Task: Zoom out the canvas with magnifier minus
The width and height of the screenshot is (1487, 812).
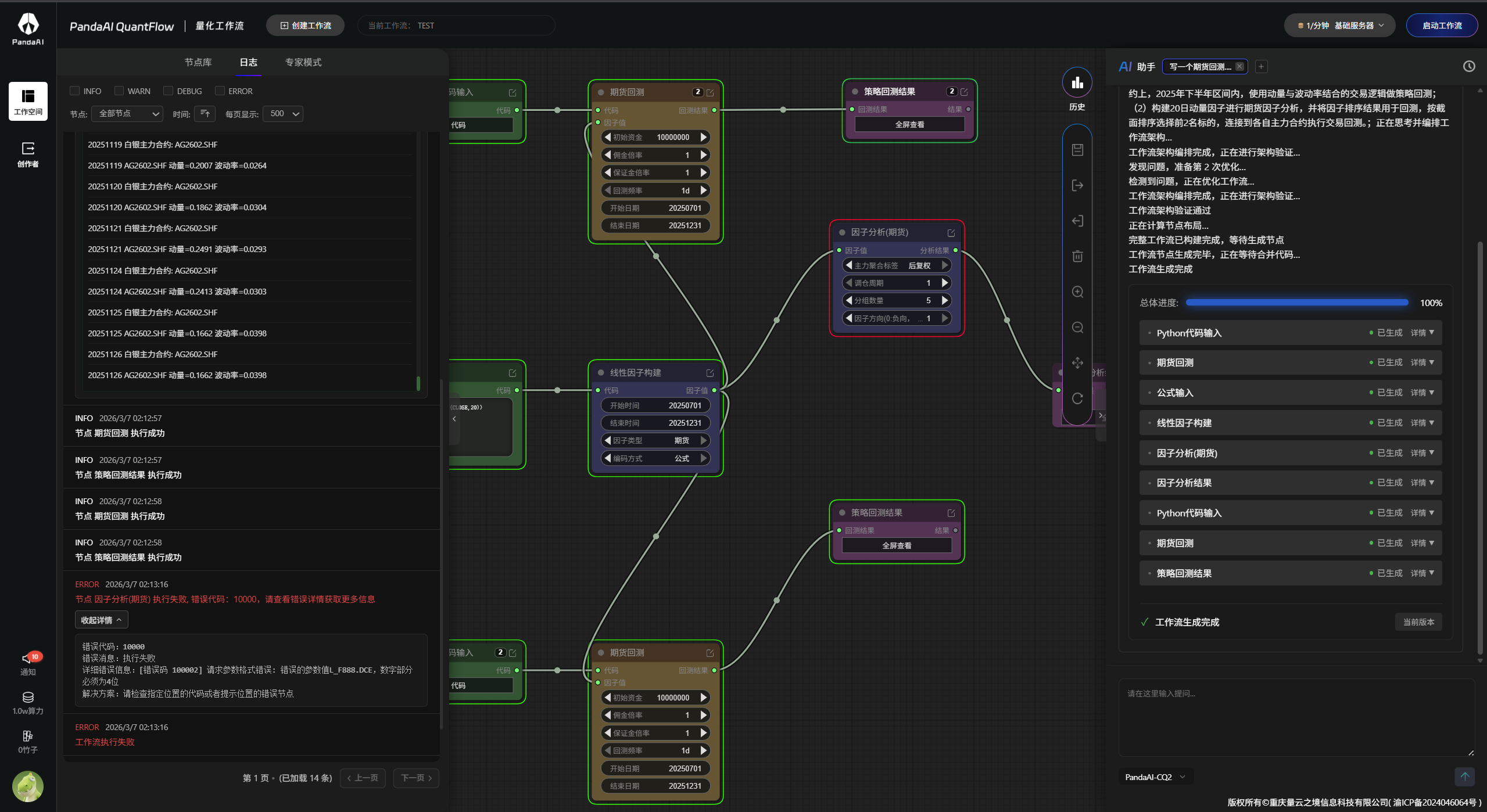Action: click(x=1077, y=327)
